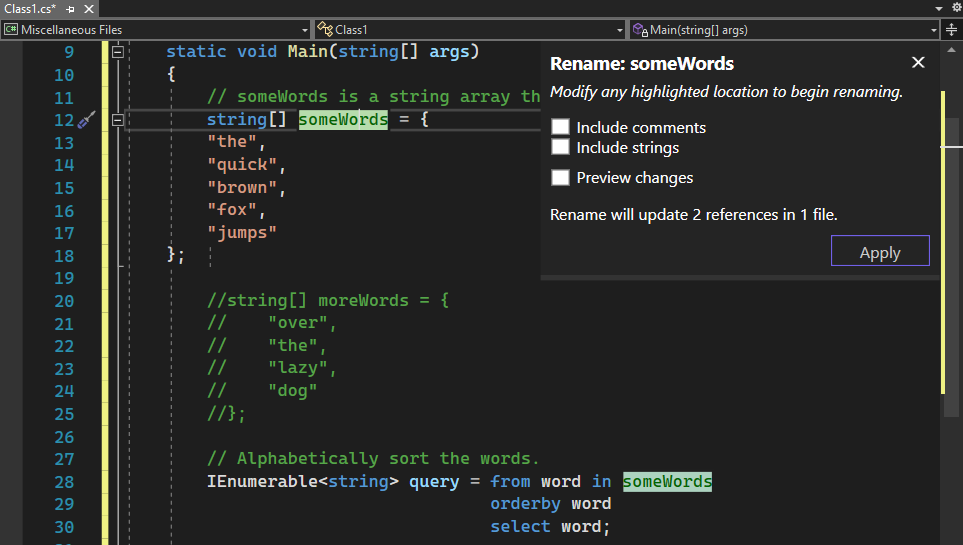Select the Class1.cs tab

point(30,7)
